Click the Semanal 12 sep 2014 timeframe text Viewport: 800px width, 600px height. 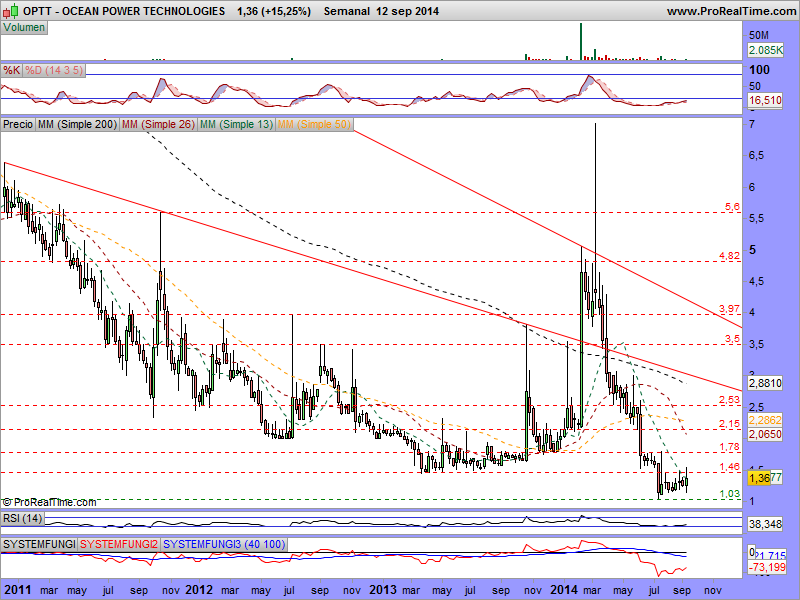pyautogui.click(x=381, y=11)
